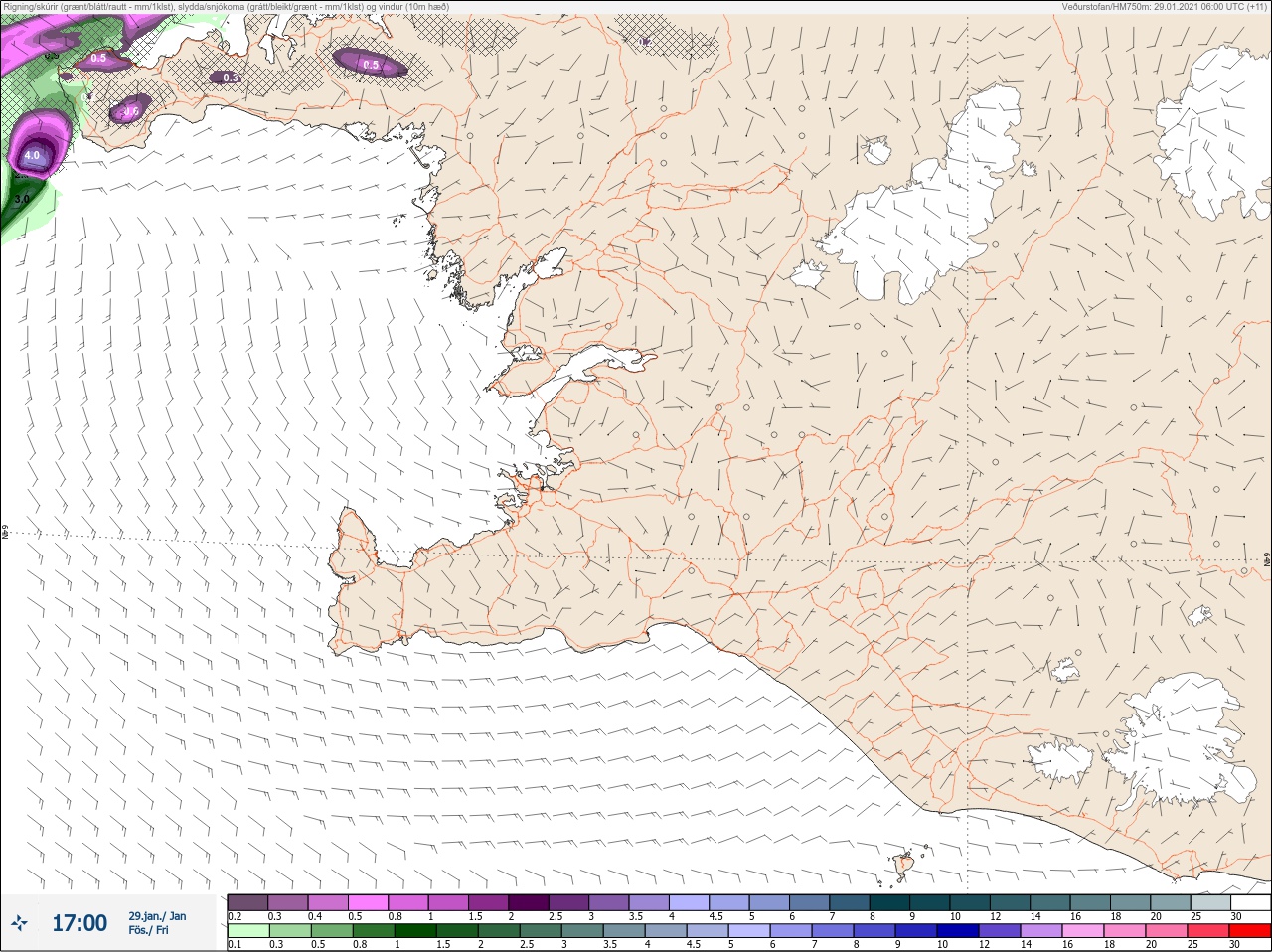Click the 0.3 precipitation label in the purple patch
The height and width of the screenshot is (952, 1272).
click(231, 78)
